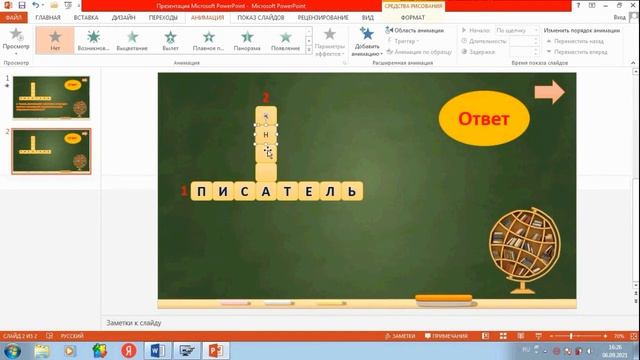The width and height of the screenshot is (640, 360).
Task: Click the zoom slider handle
Action: [571, 336]
